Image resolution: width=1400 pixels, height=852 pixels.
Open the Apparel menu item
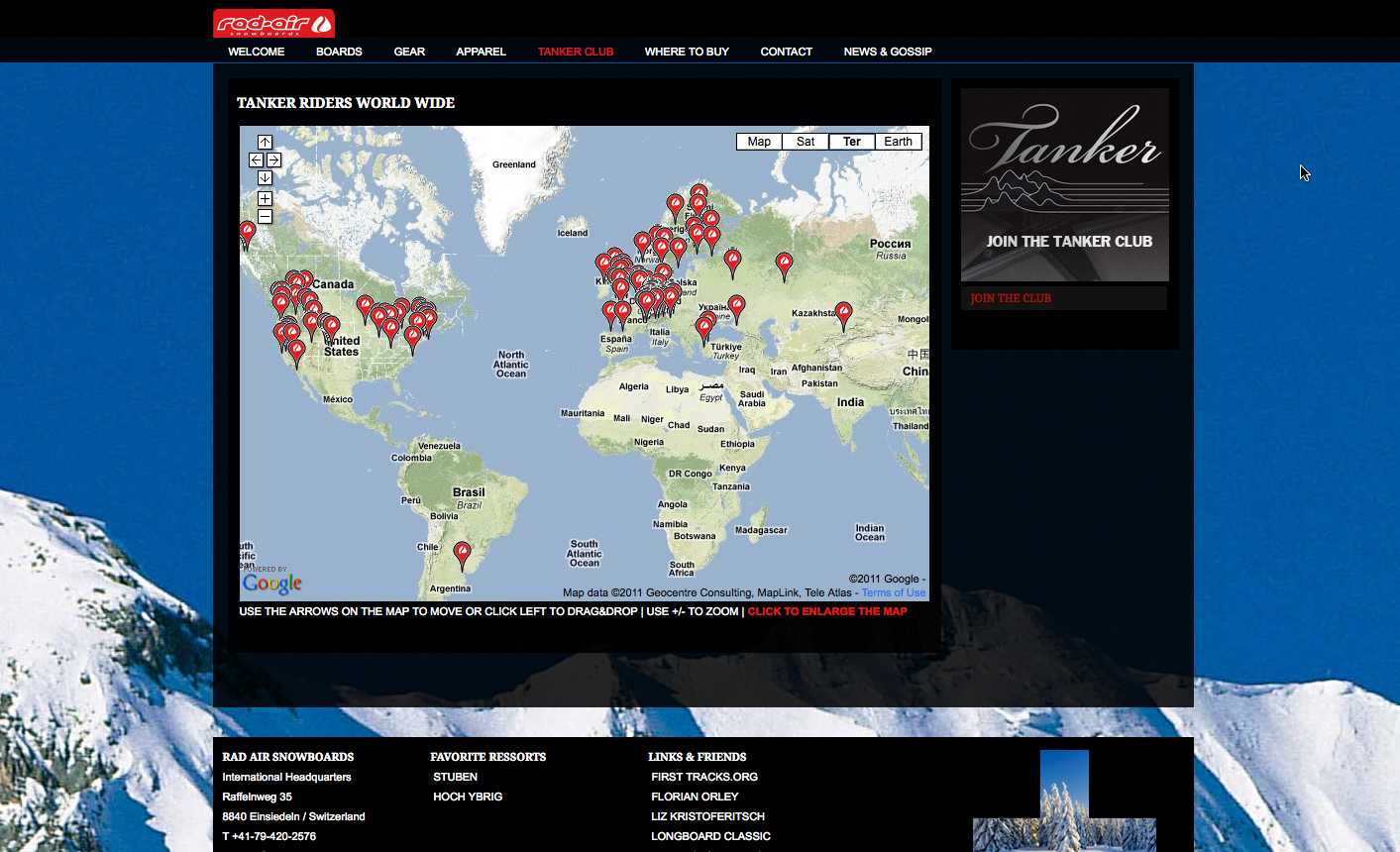[x=482, y=52]
